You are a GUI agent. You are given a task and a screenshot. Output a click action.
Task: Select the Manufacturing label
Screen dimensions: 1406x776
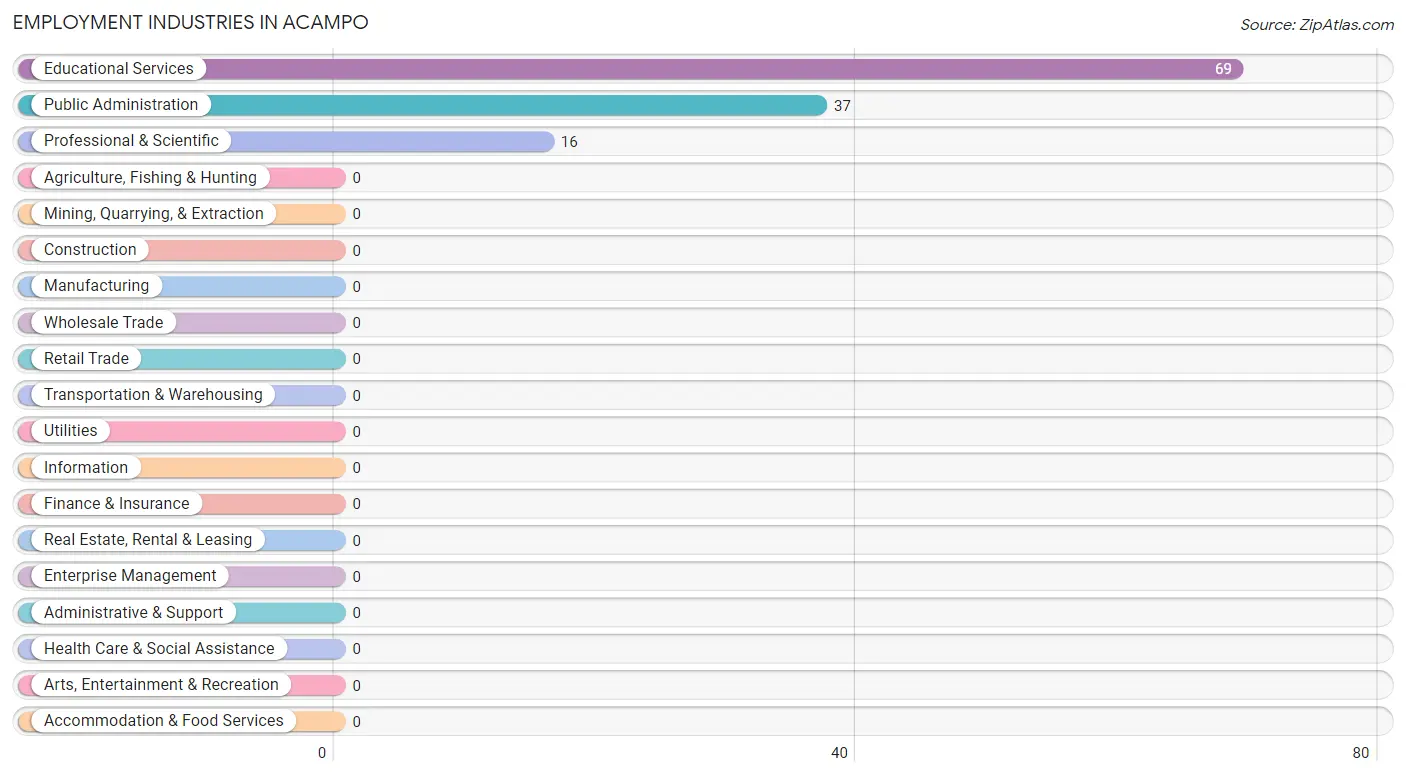pos(96,286)
